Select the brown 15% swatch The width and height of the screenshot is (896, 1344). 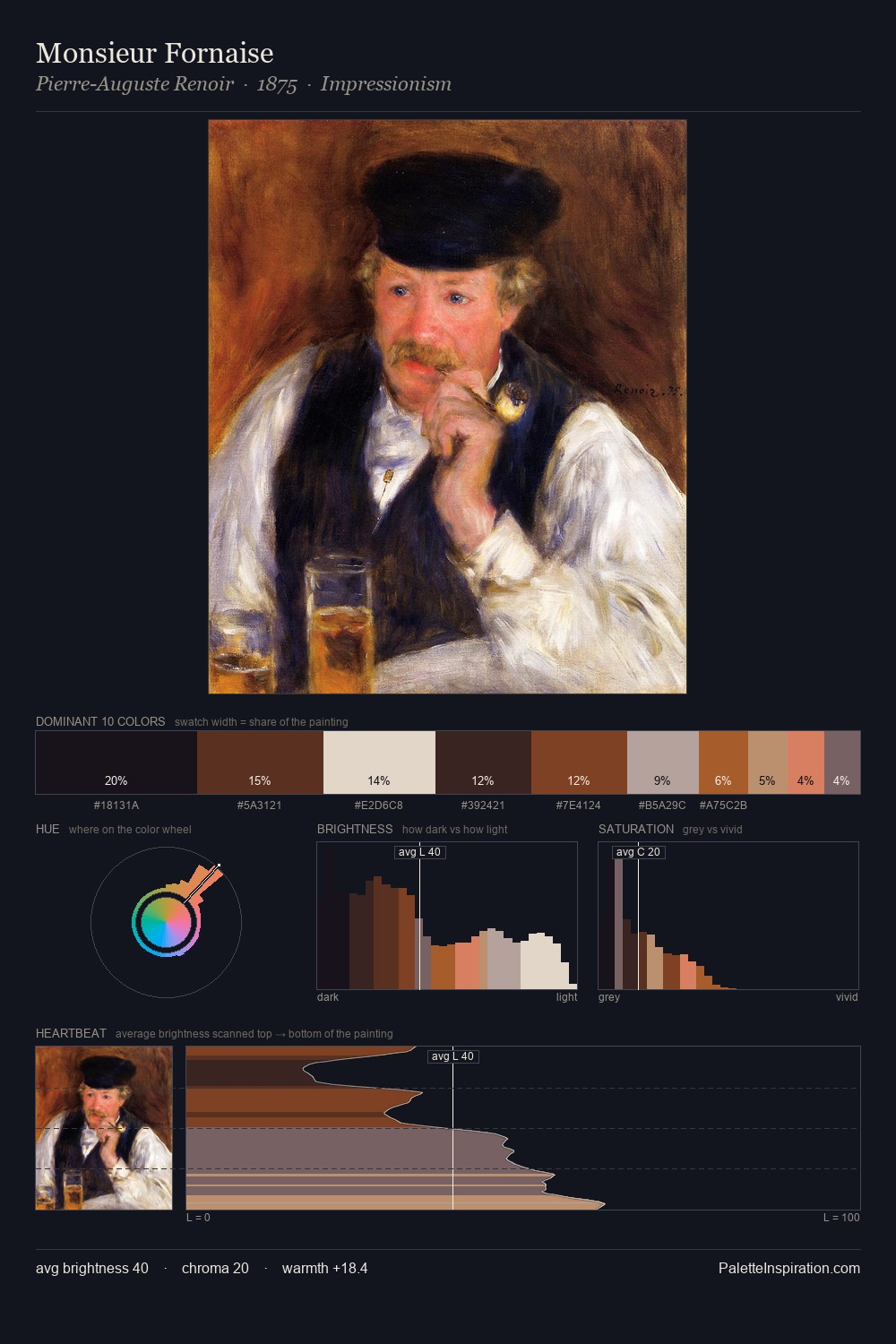[260, 762]
